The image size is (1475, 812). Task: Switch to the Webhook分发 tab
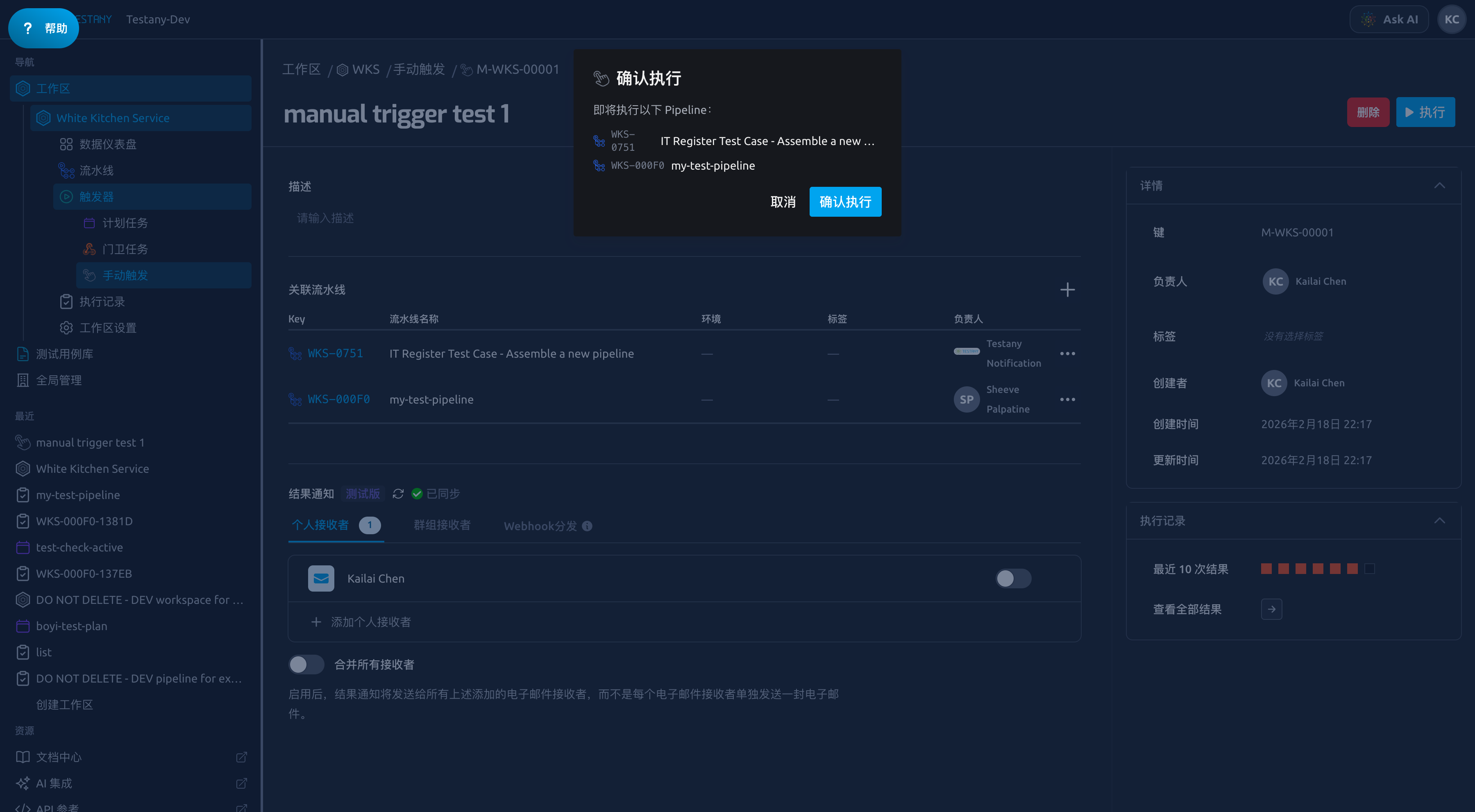point(540,526)
